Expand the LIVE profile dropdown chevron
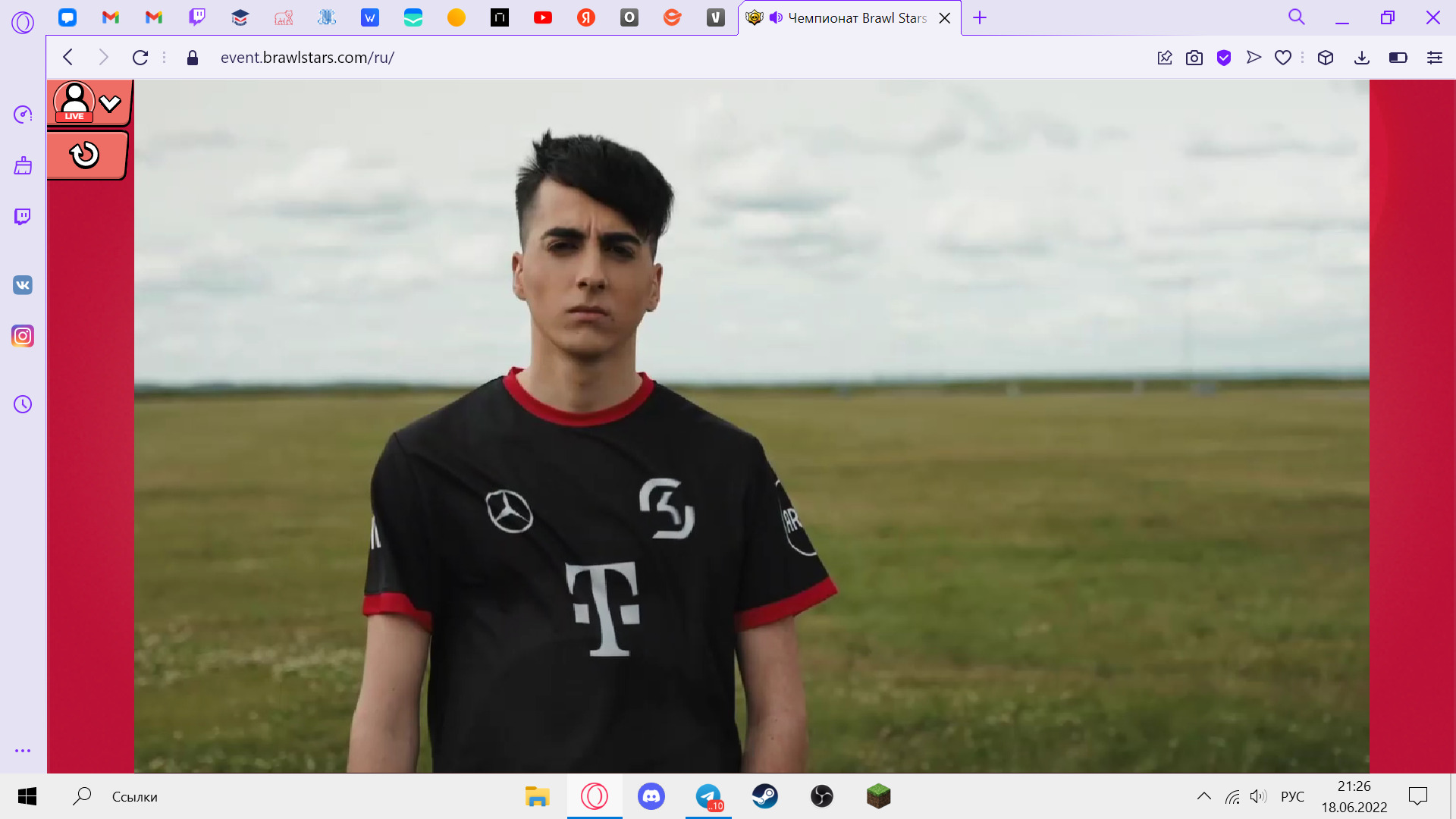The image size is (1456, 819). [111, 103]
